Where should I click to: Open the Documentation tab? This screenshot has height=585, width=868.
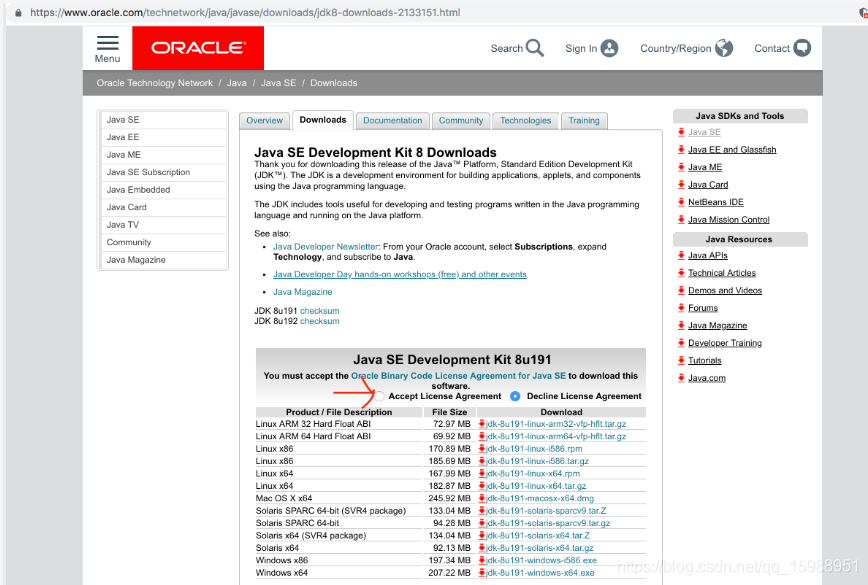(392, 120)
